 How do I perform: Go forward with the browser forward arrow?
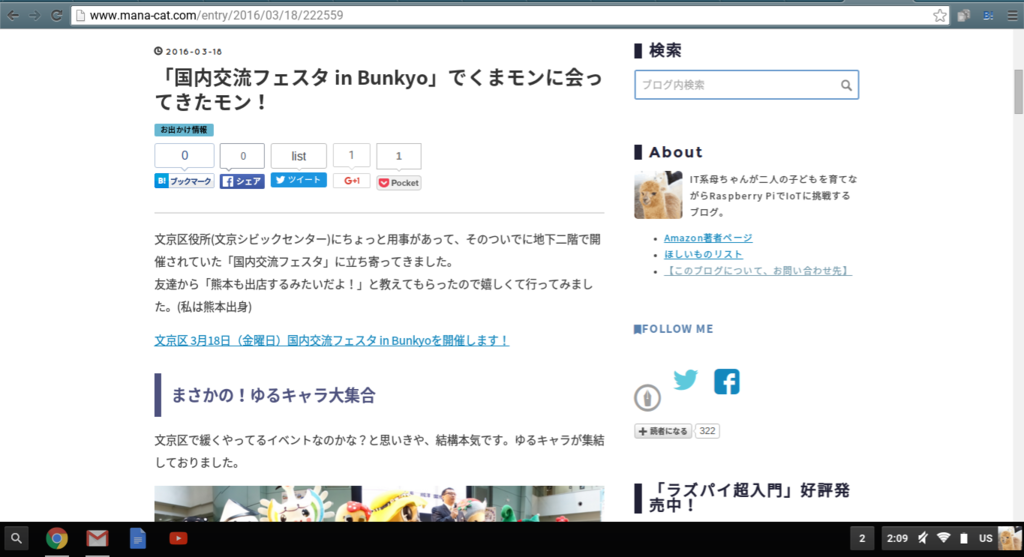(x=35, y=15)
